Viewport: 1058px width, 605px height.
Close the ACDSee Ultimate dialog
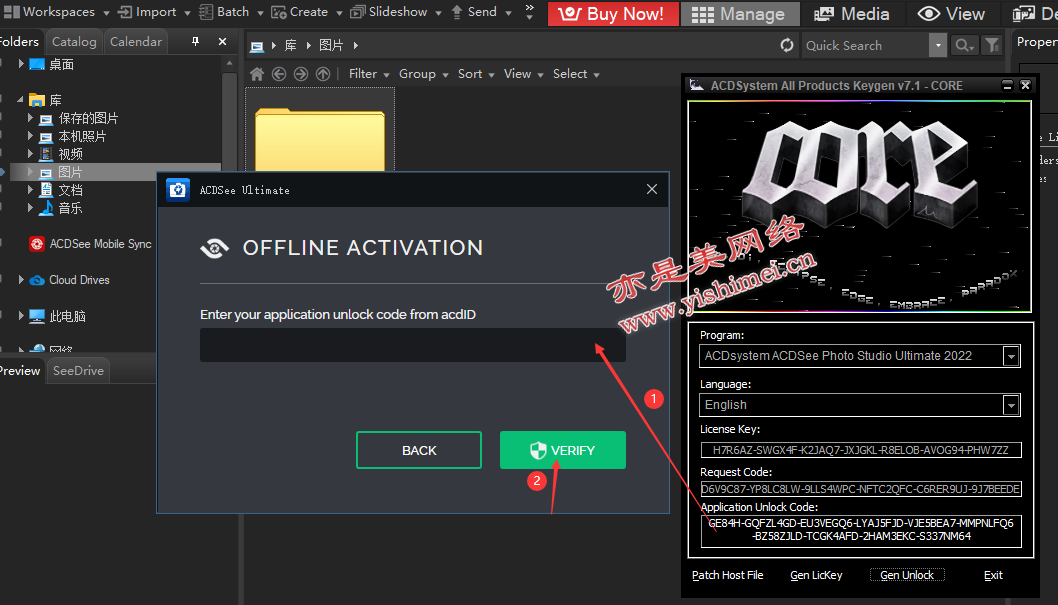[652, 190]
